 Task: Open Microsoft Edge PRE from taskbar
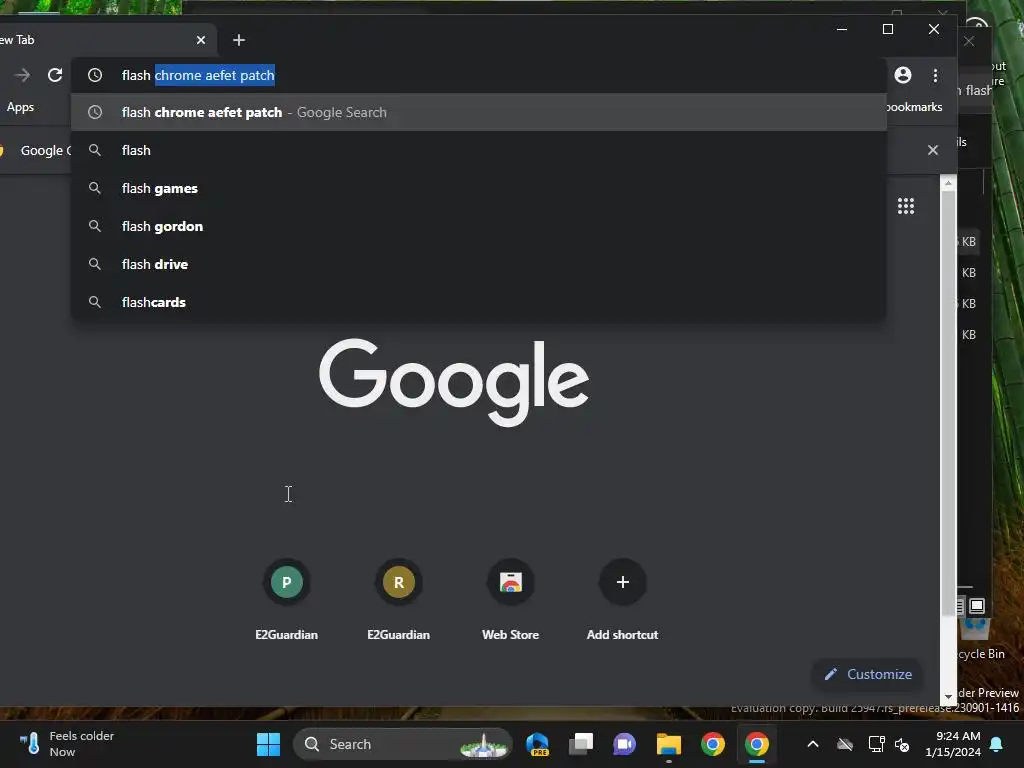[537, 744]
